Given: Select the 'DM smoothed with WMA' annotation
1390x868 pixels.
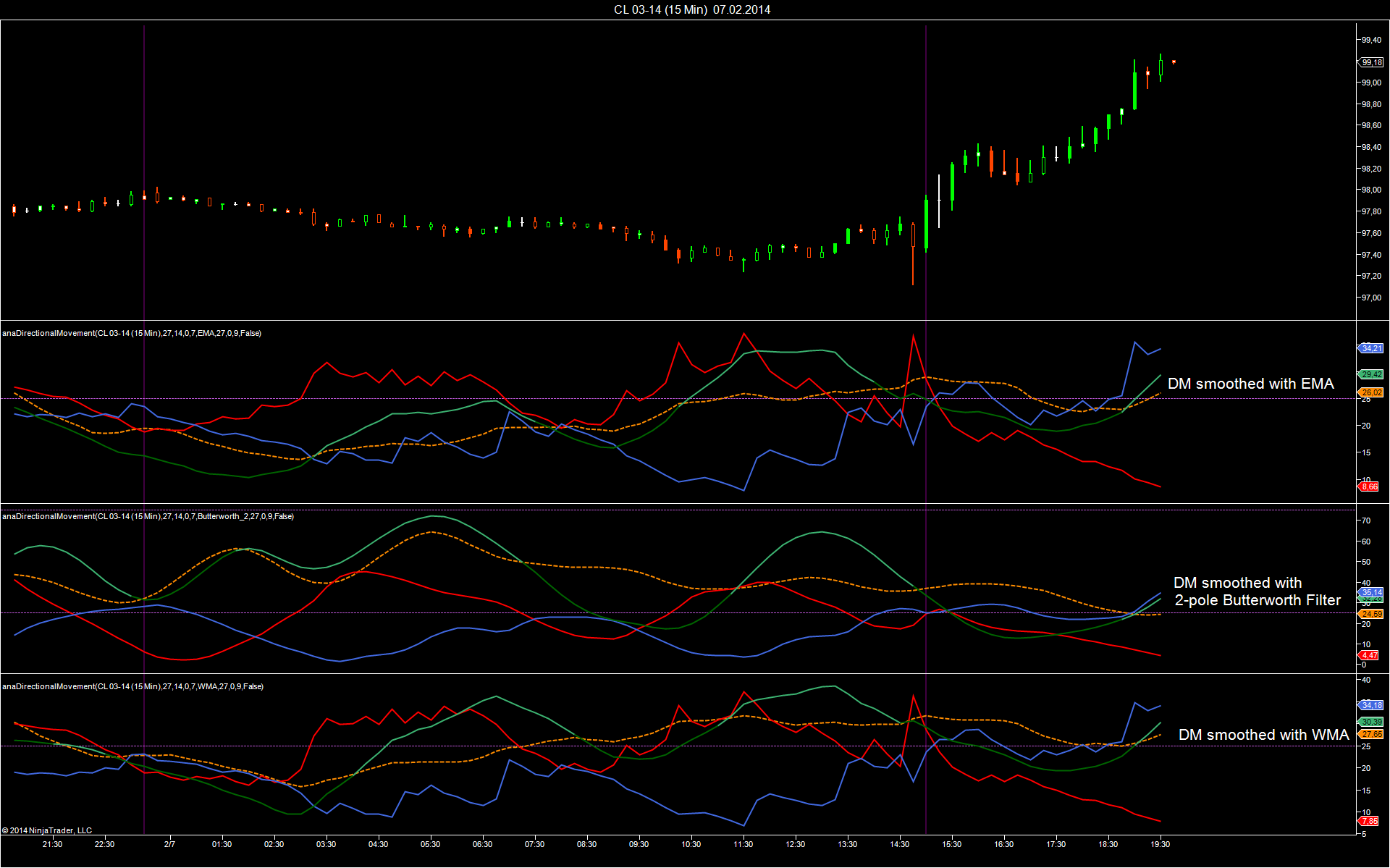Looking at the screenshot, I should 1263,735.
